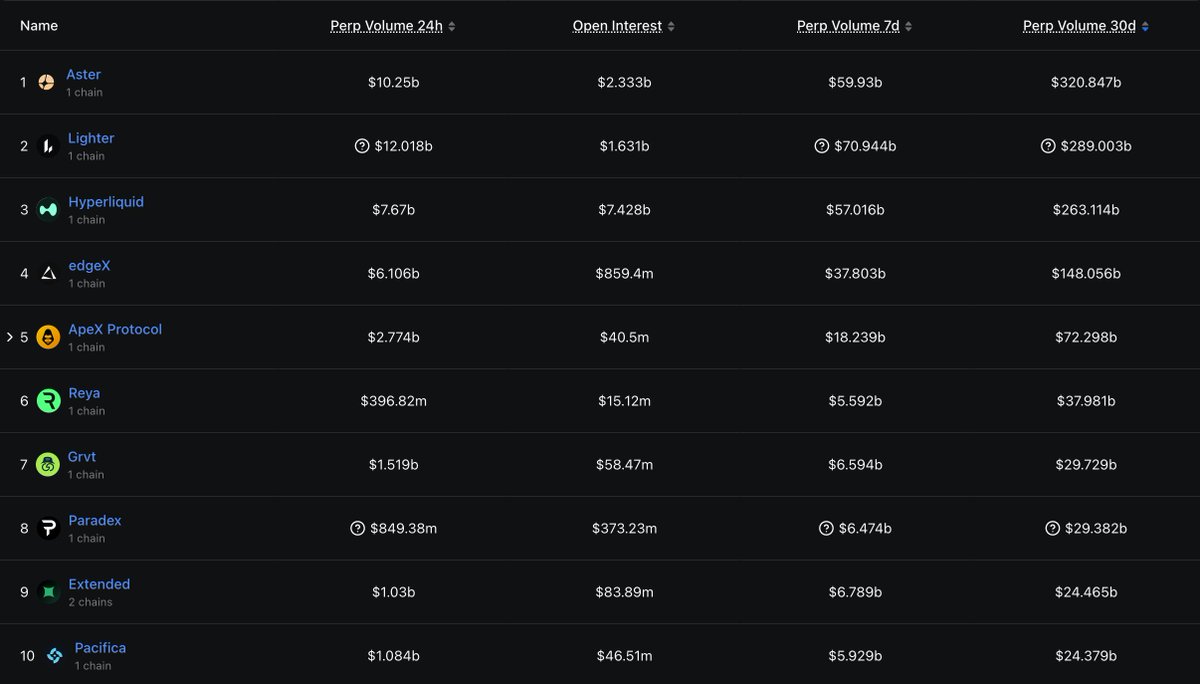The image size is (1200, 684).
Task: Click the edgeX triangle logo icon
Action: pyautogui.click(x=48, y=273)
